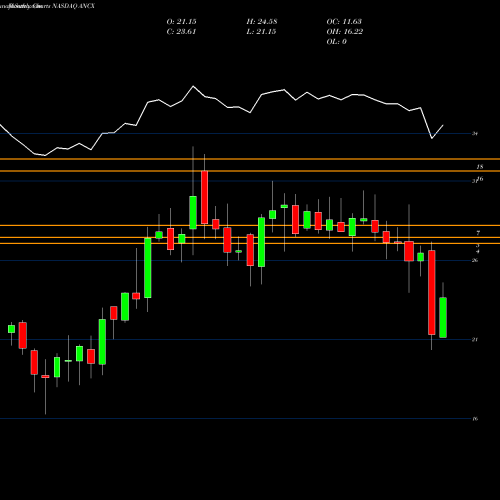
Task: Click the low value L: 21.15
Action: tap(261, 32)
